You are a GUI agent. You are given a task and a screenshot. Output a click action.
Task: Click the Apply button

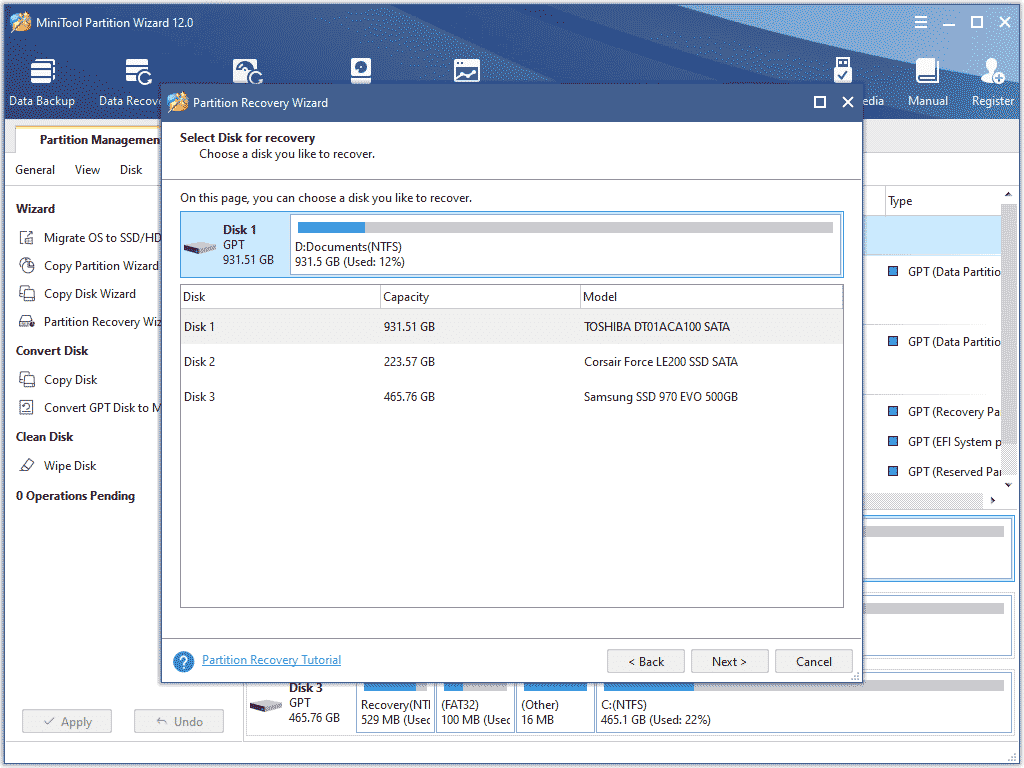coord(66,720)
